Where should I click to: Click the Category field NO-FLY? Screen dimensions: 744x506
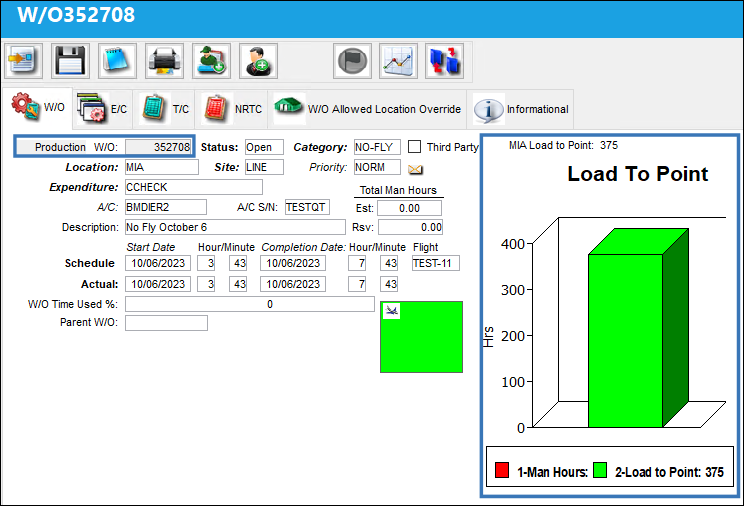[x=377, y=147]
